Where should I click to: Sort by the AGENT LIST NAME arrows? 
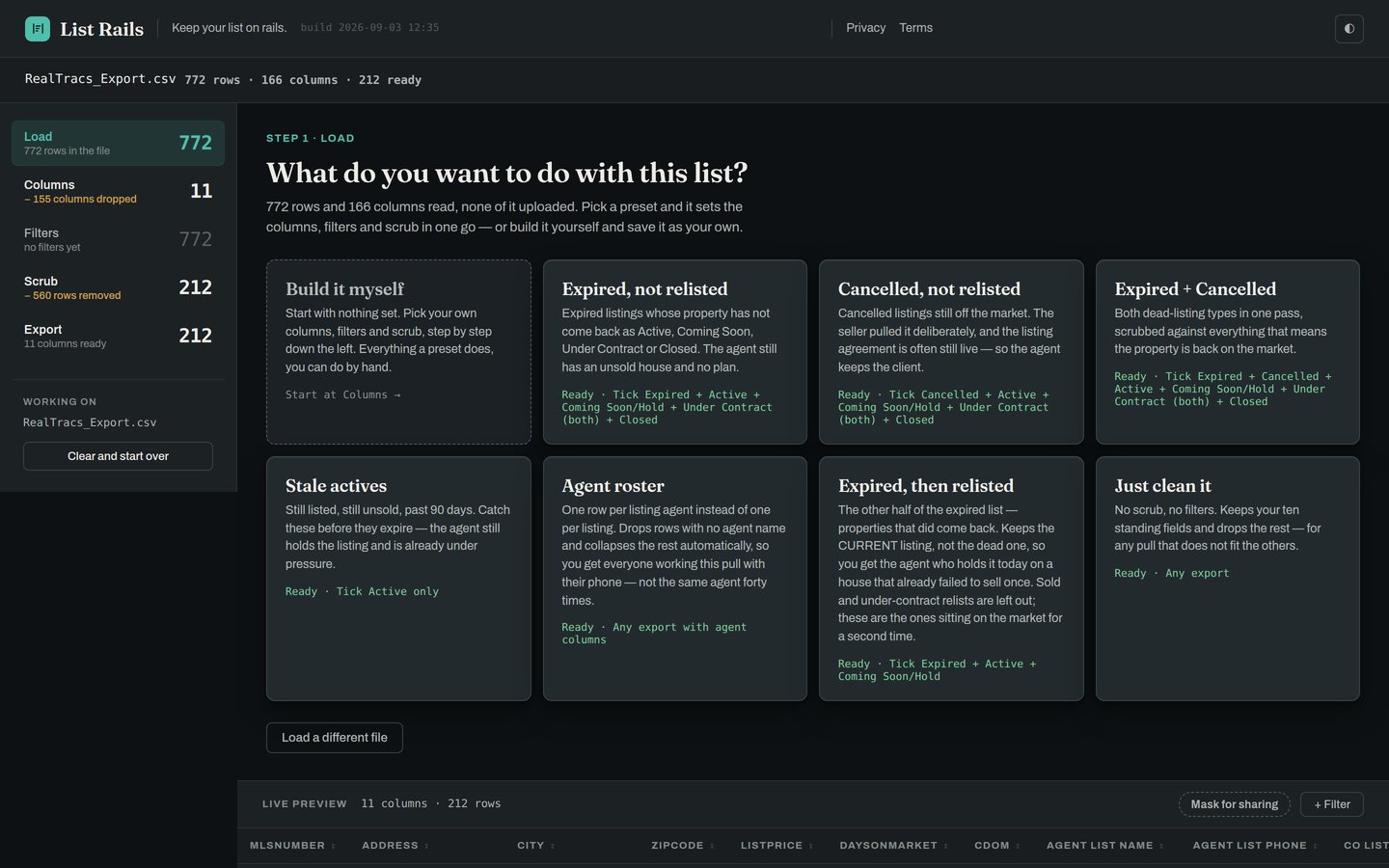click(x=1161, y=846)
